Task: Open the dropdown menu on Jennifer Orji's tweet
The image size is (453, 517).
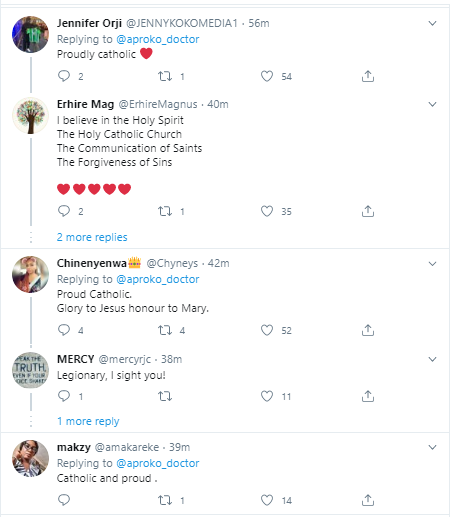Action: click(x=432, y=23)
